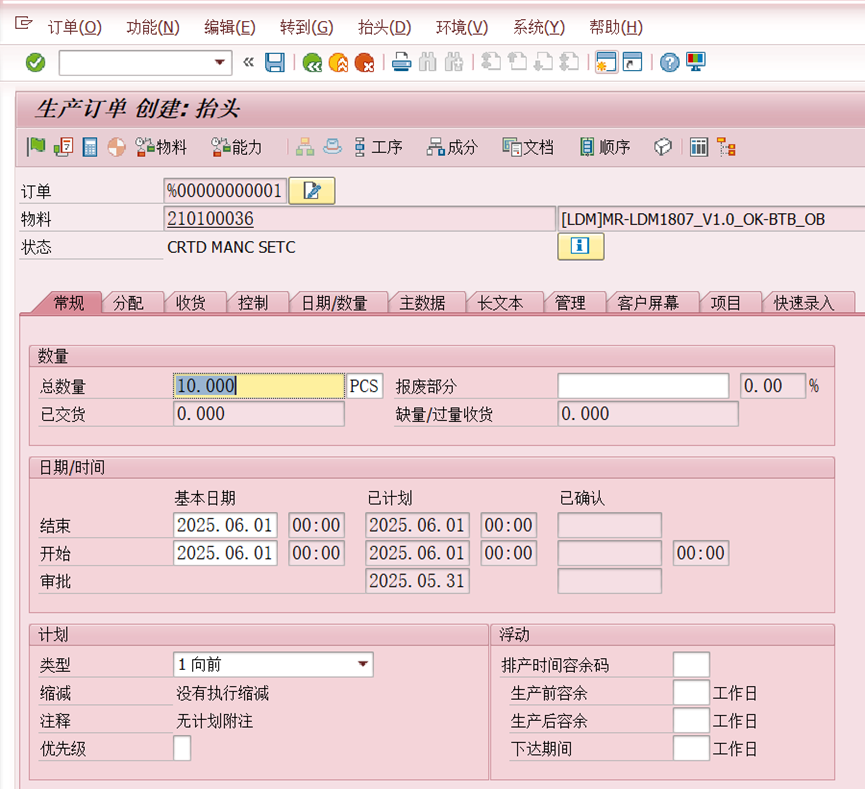This screenshot has height=789, width=865.
Task: Switch to the 日期/数量 tab
Action: click(334, 303)
